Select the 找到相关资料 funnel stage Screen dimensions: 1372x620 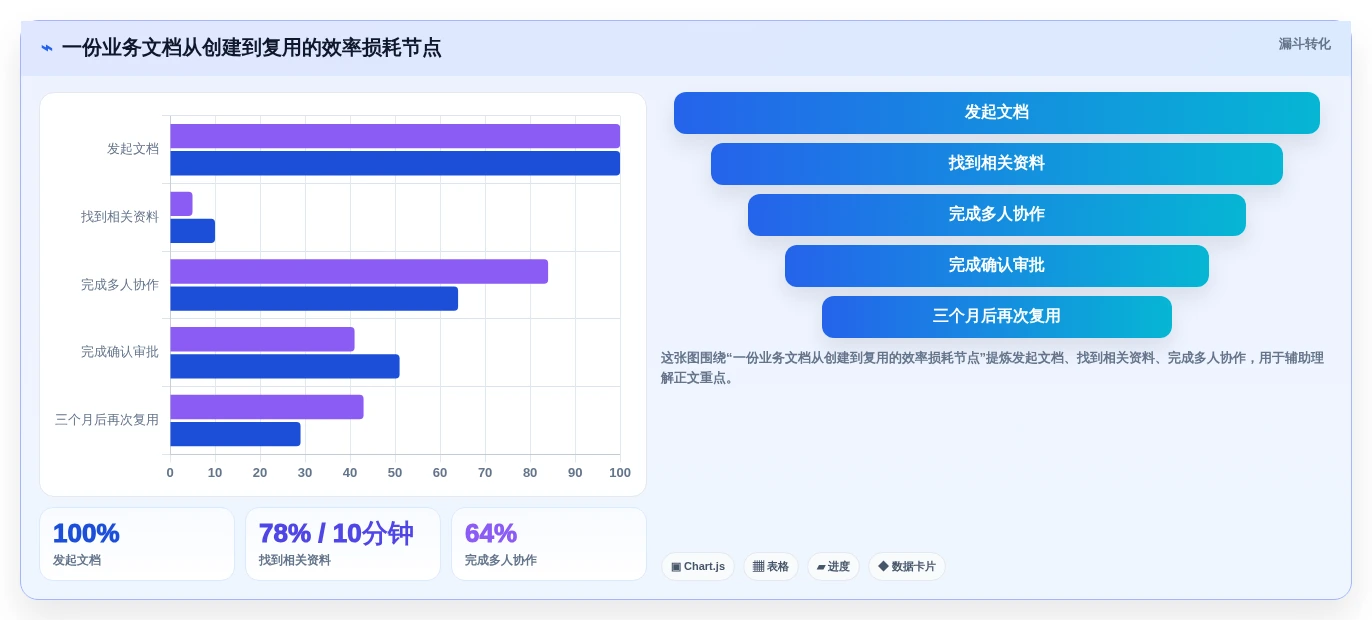click(997, 164)
